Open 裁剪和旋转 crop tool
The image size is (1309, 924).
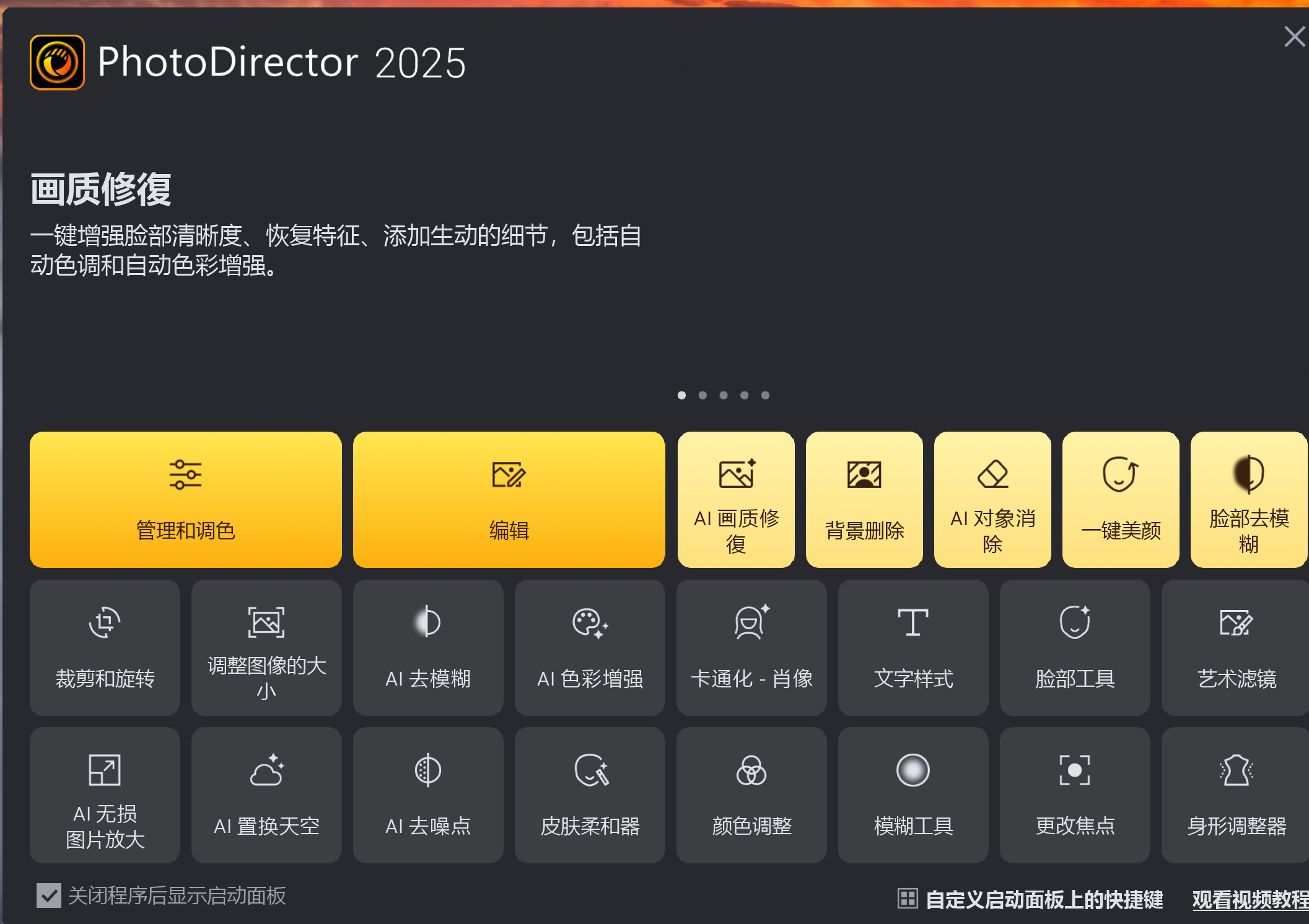coord(105,647)
